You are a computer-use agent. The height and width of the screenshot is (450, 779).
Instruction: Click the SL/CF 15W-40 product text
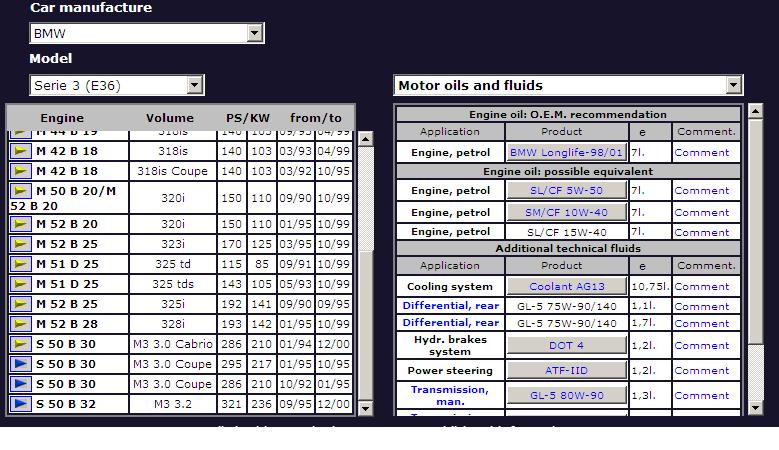[566, 232]
